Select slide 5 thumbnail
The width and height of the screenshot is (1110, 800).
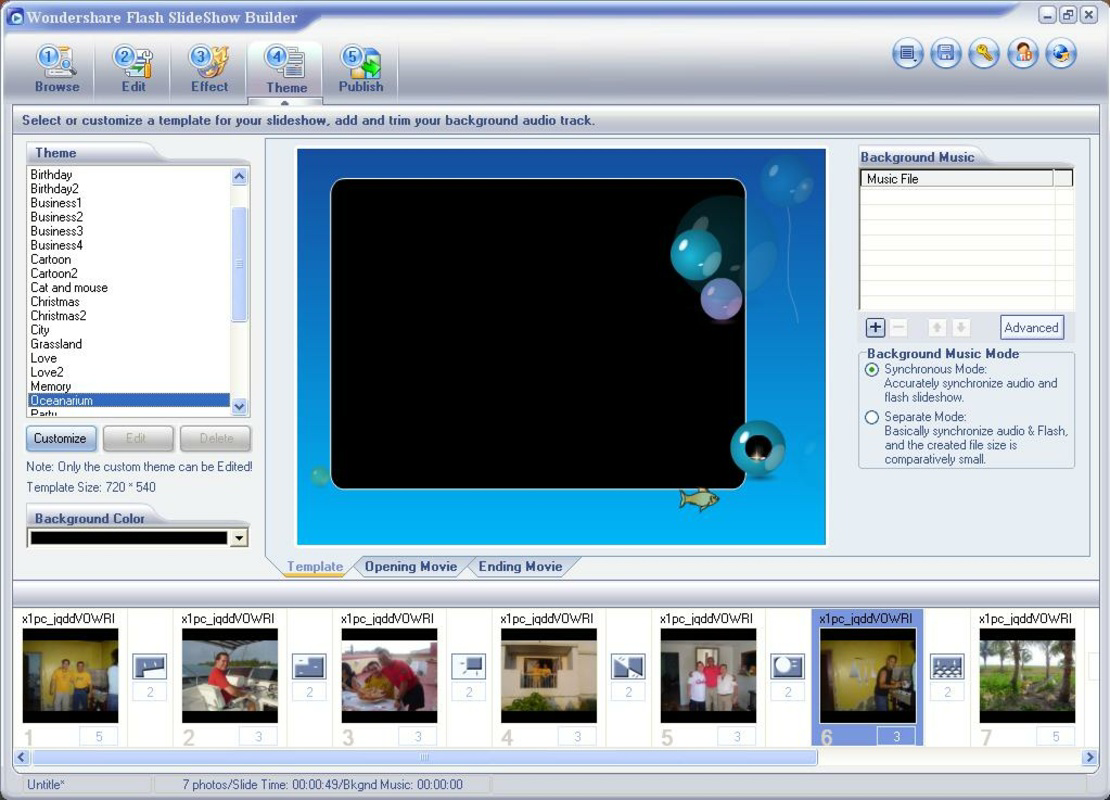708,675
